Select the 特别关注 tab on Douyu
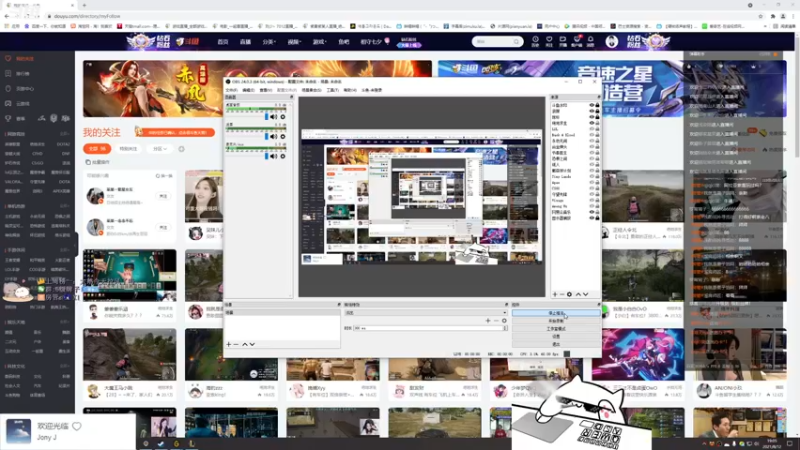Screen dimensions: 800x450 pyautogui.click(x=129, y=149)
